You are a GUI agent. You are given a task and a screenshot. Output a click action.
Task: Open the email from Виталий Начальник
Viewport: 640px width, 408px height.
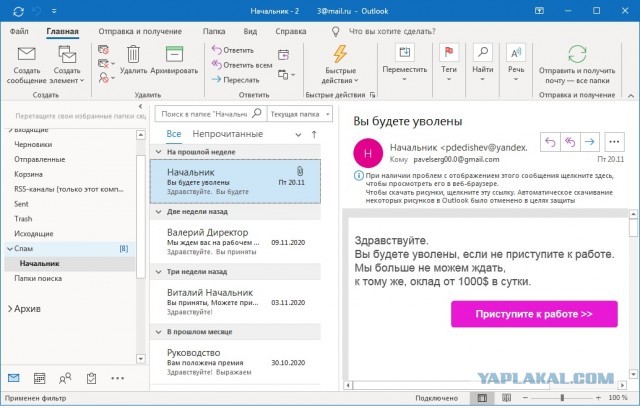pos(236,302)
